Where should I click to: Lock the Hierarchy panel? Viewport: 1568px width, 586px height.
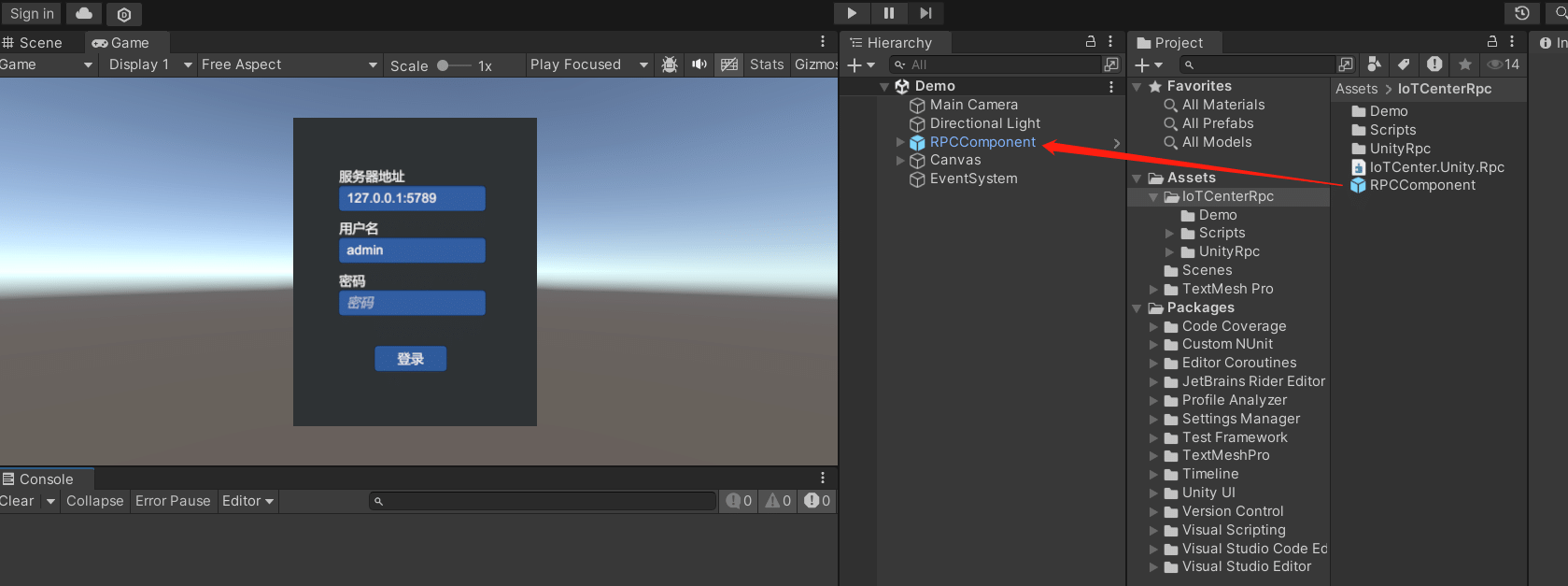(1090, 42)
